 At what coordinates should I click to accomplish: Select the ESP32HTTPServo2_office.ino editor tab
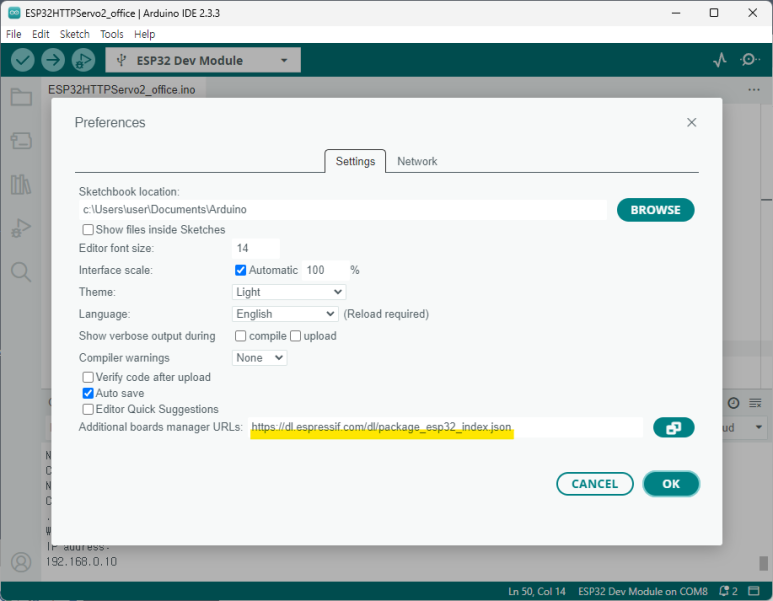click(122, 90)
